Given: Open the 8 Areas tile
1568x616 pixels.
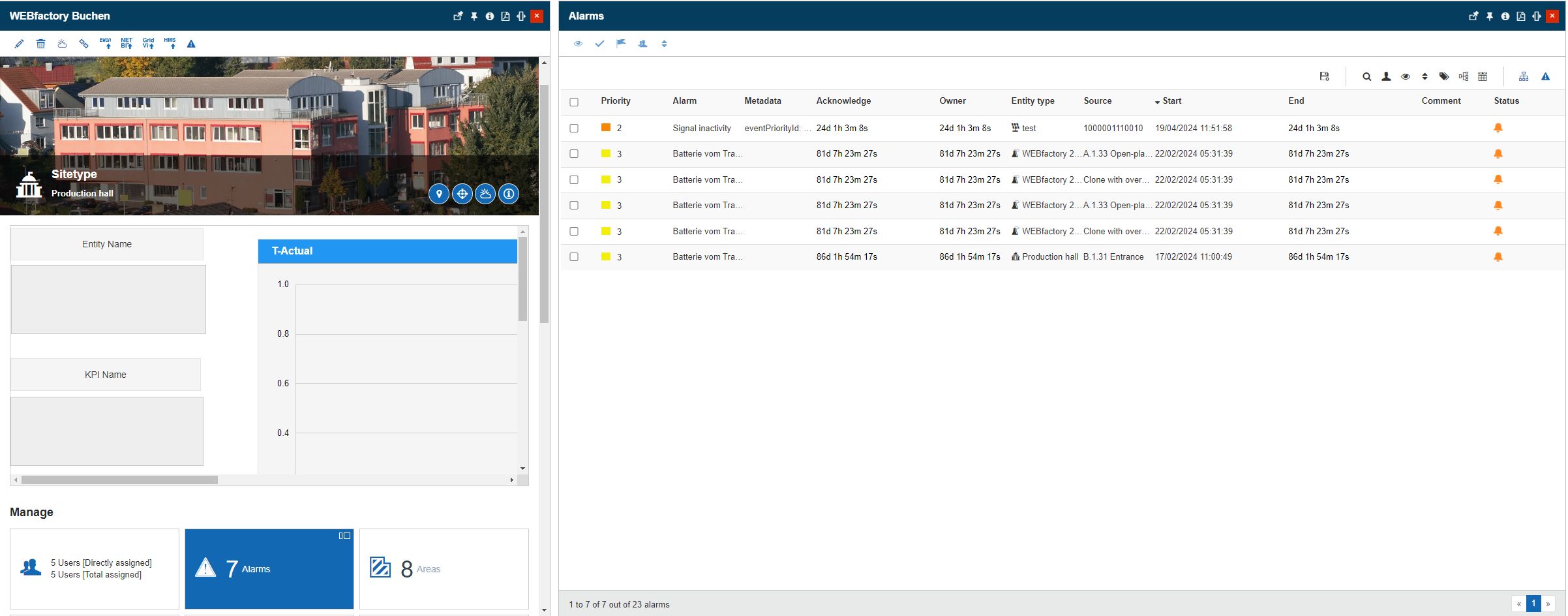Looking at the screenshot, I should [x=444, y=569].
